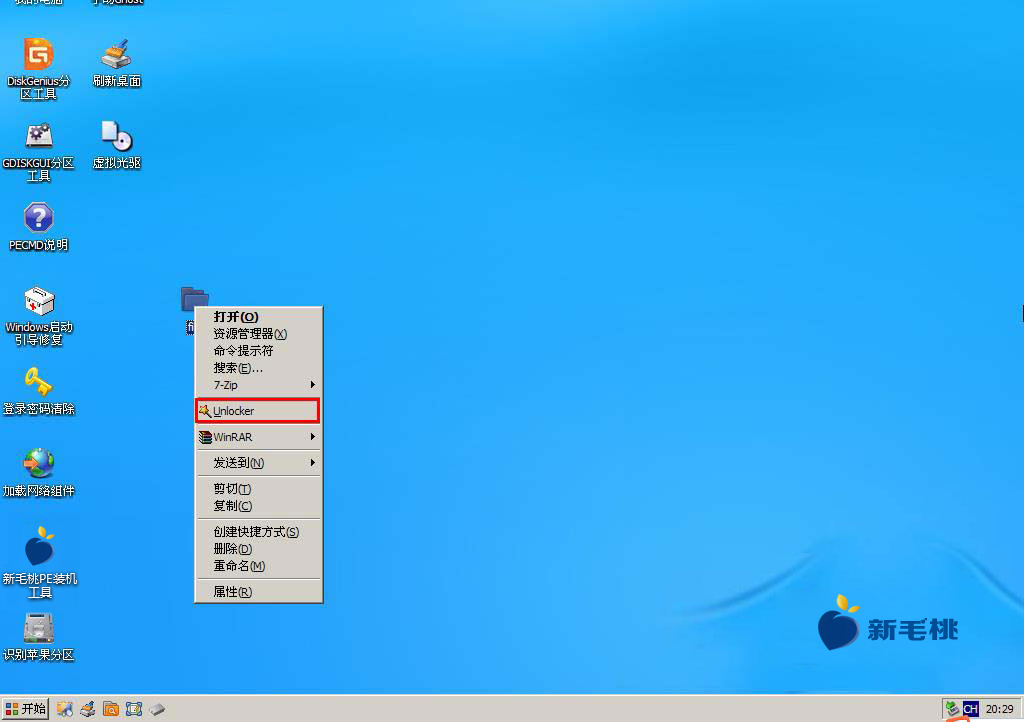Open 属性(R) from the context menu
This screenshot has height=722, width=1024.
259,592
